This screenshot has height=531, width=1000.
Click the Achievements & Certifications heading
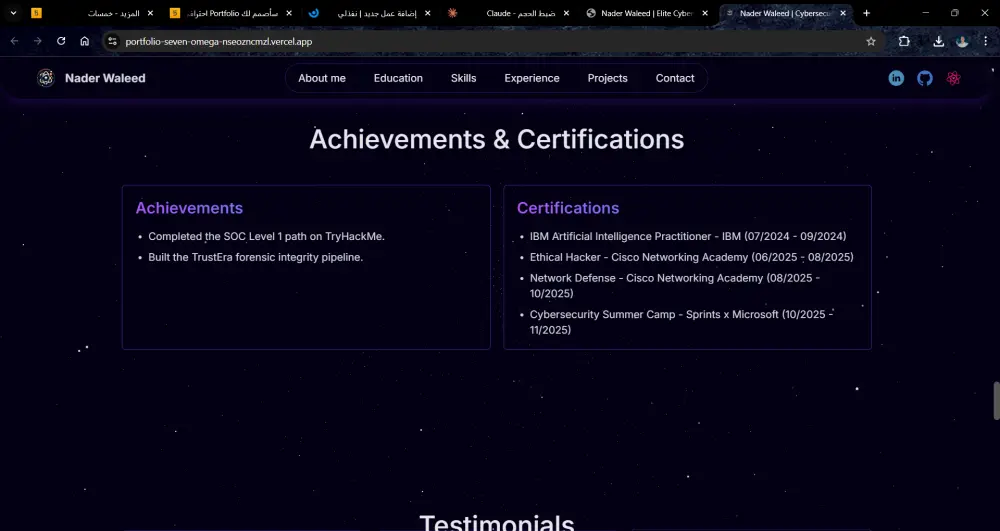click(x=497, y=139)
